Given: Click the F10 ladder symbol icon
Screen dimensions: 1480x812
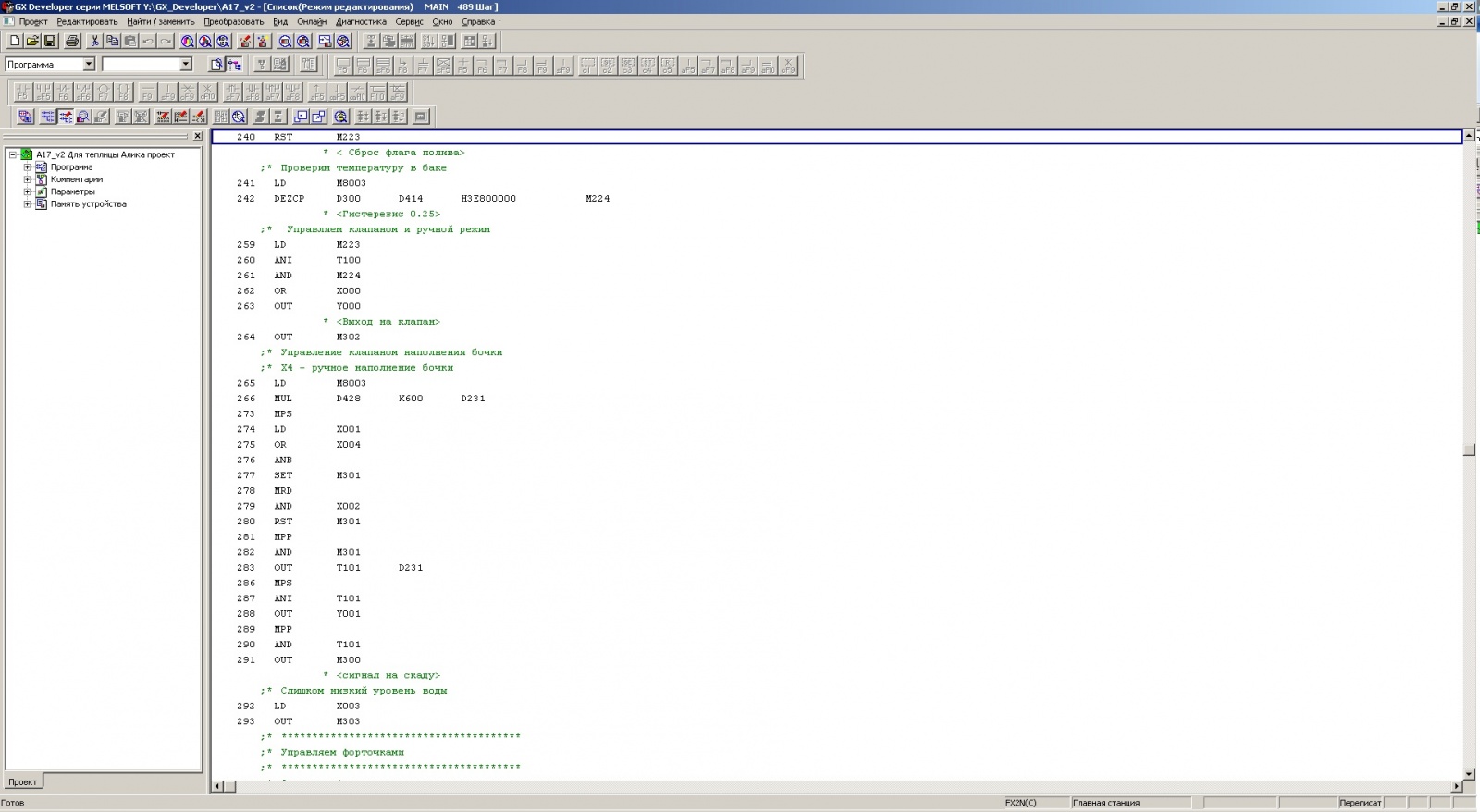Looking at the screenshot, I should click(x=376, y=92).
